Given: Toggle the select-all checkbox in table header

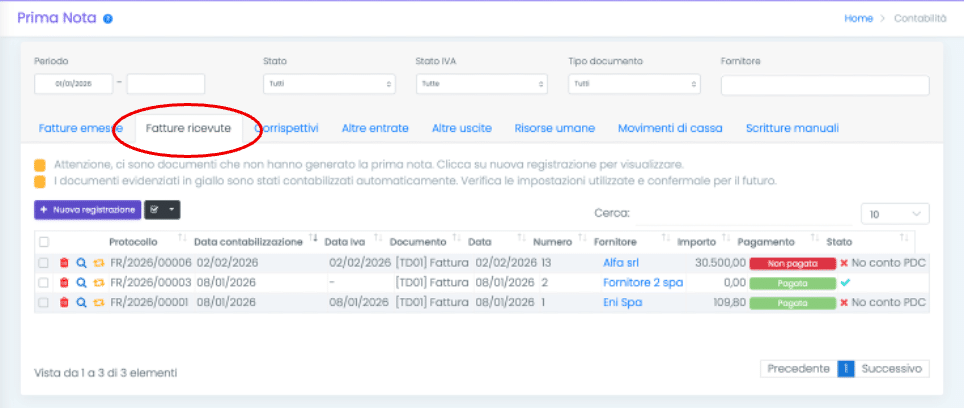Looking at the screenshot, I should pyautogui.click(x=43, y=241).
